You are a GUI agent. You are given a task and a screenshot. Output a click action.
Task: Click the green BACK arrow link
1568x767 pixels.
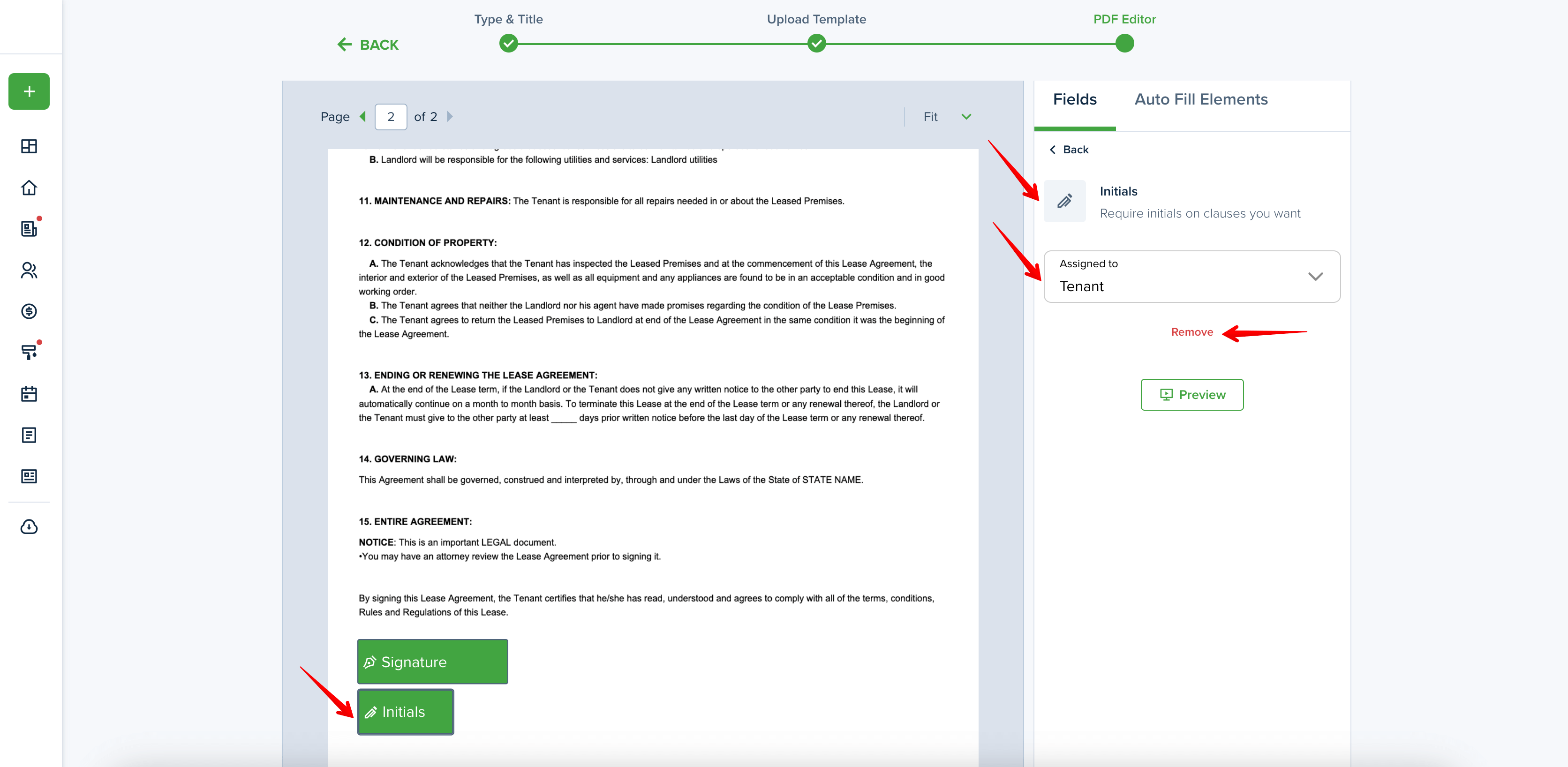tap(368, 45)
